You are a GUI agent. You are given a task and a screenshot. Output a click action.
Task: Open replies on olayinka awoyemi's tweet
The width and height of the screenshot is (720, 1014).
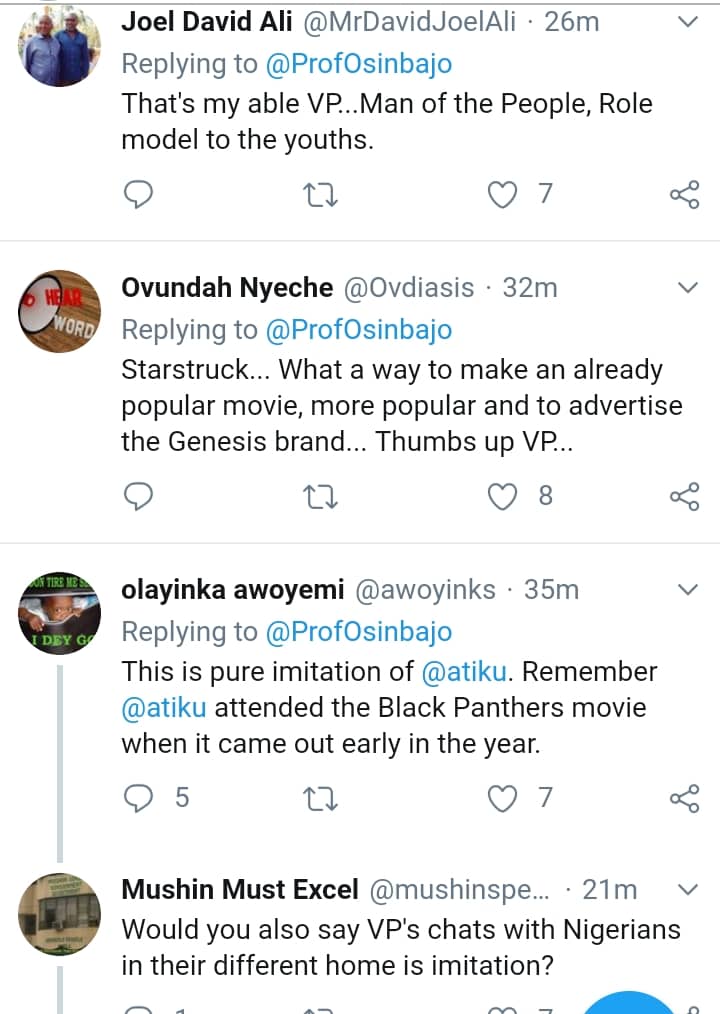138,797
